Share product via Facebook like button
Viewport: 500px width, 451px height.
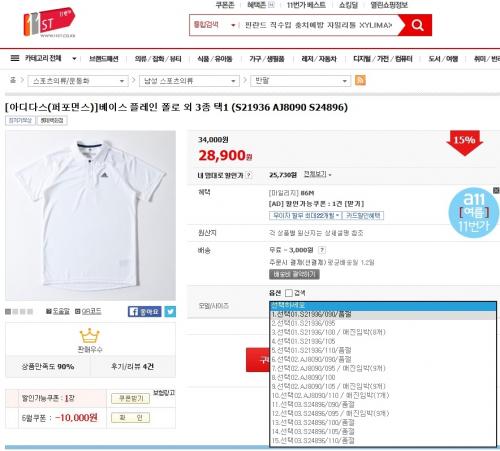click(x=145, y=311)
